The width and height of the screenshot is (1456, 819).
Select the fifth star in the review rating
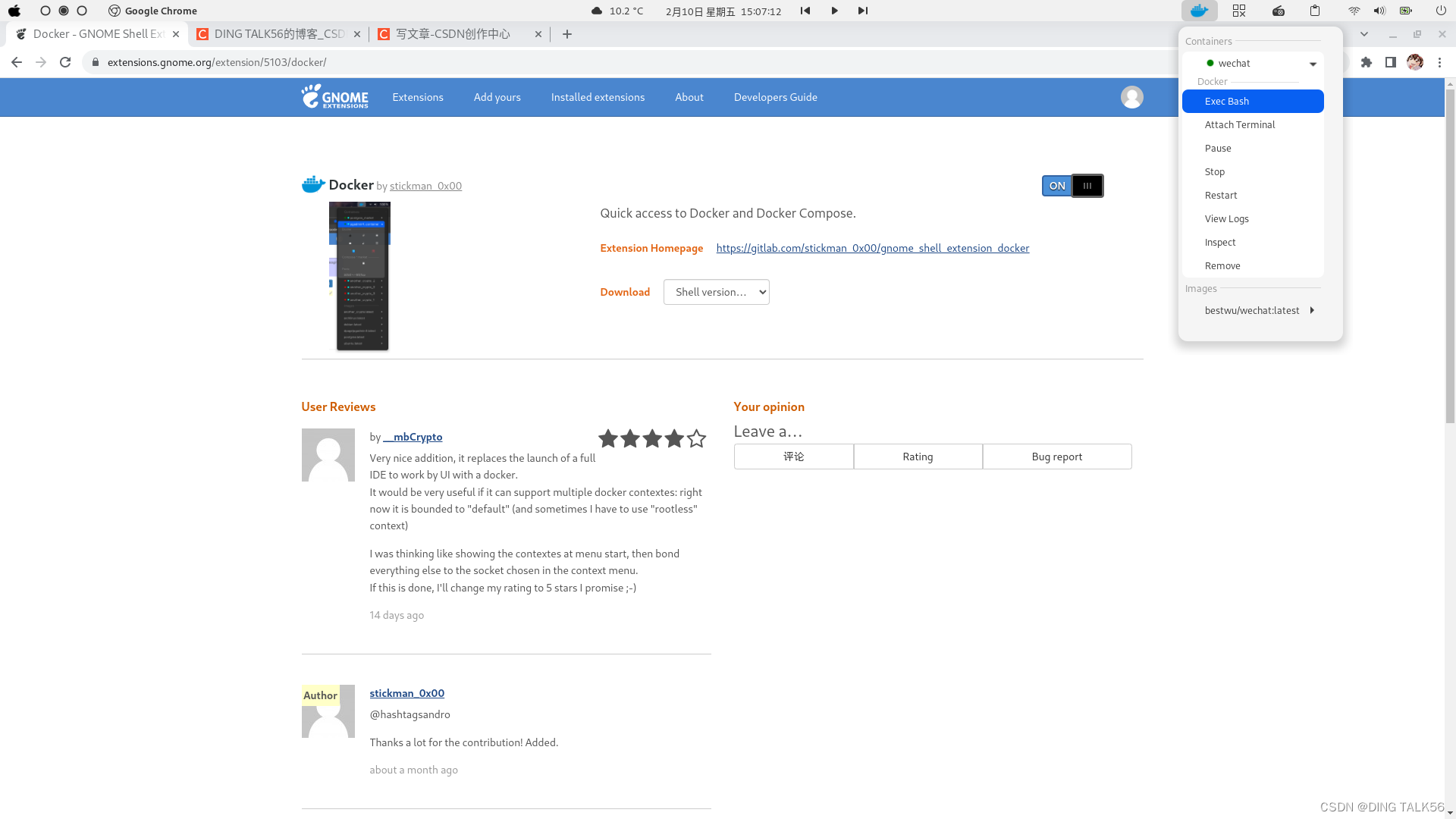(x=695, y=438)
